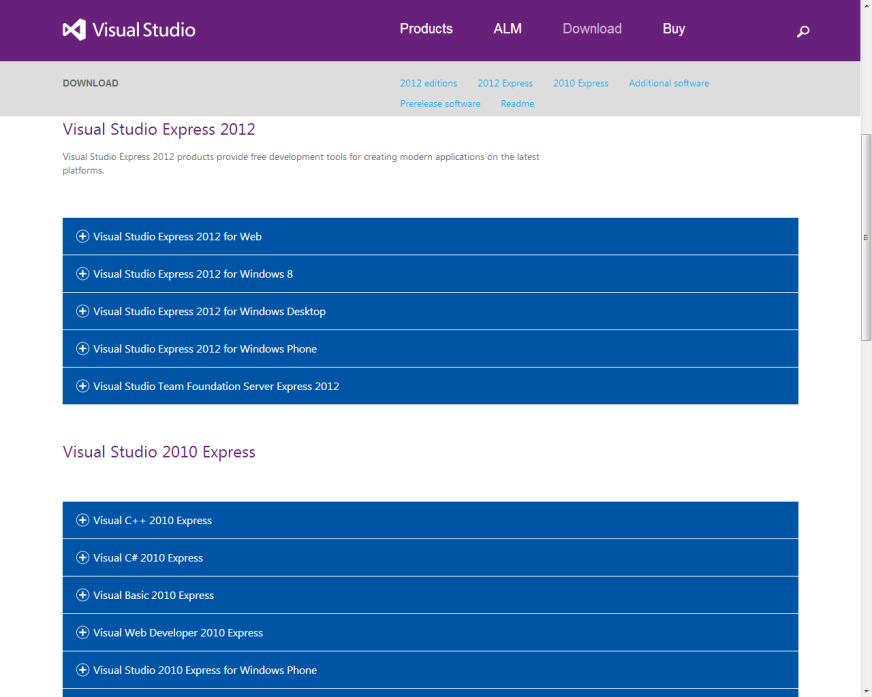Go to the Download menu item
The width and height of the screenshot is (872, 697).
pyautogui.click(x=592, y=29)
